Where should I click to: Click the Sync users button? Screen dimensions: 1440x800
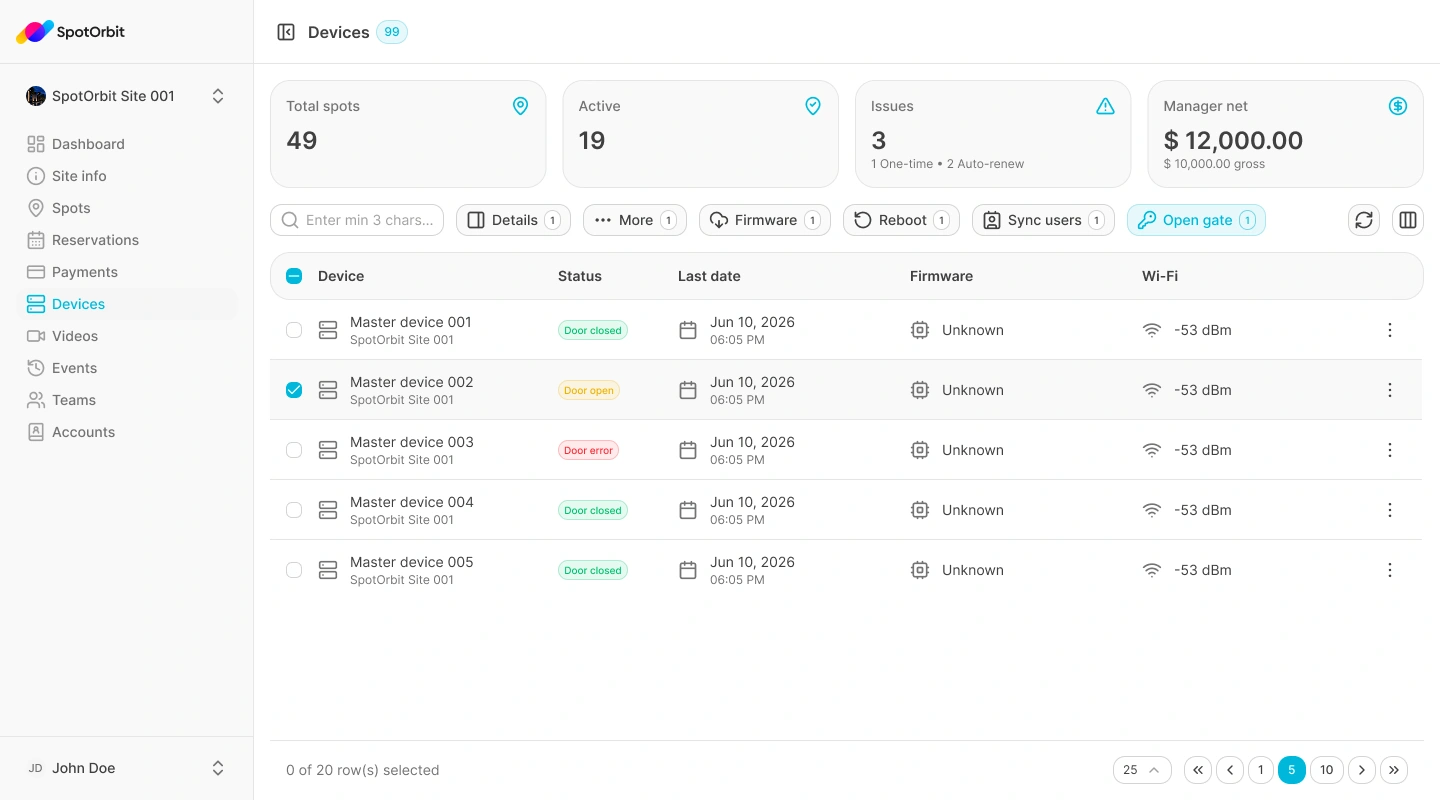pos(1043,220)
